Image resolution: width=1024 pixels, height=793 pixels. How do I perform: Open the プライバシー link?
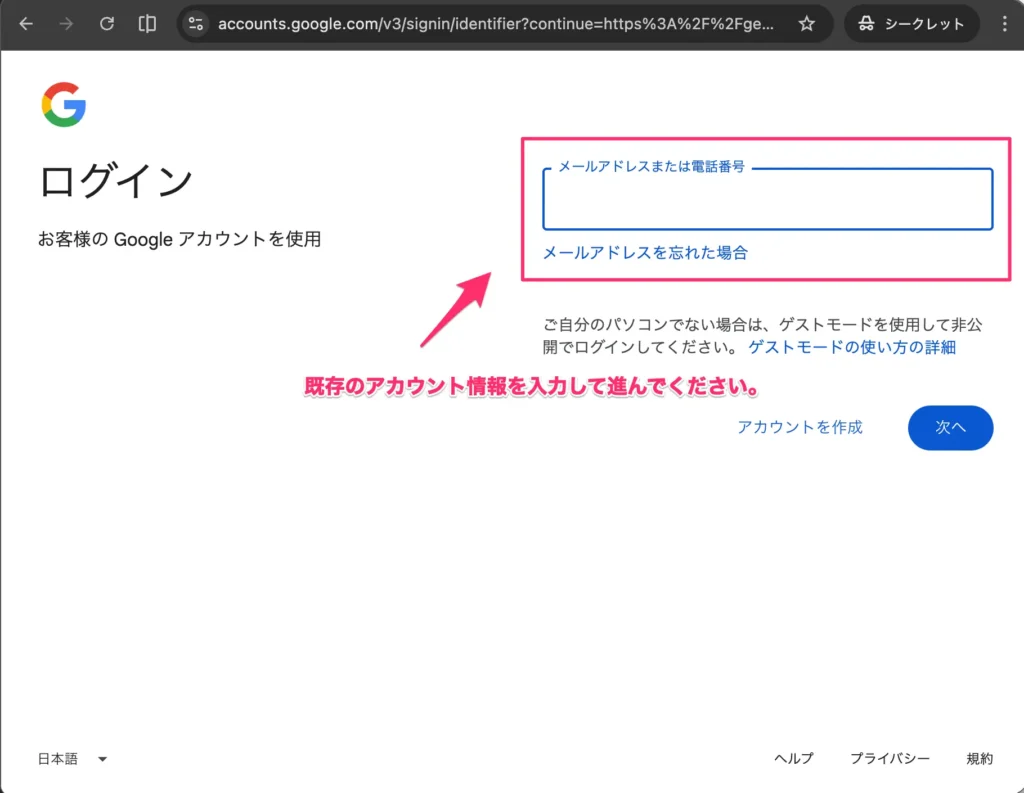click(x=889, y=758)
